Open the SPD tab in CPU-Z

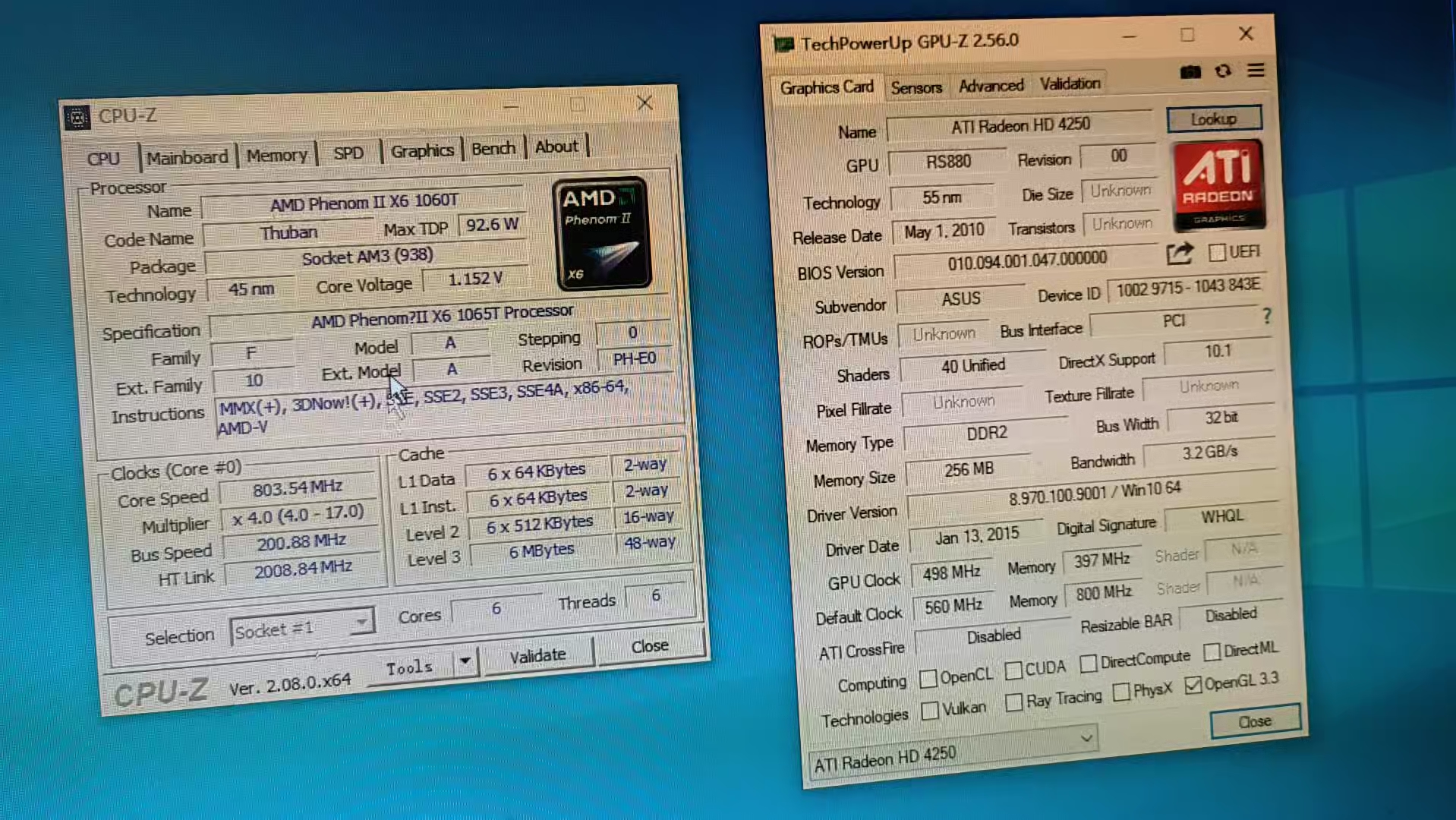348,153
